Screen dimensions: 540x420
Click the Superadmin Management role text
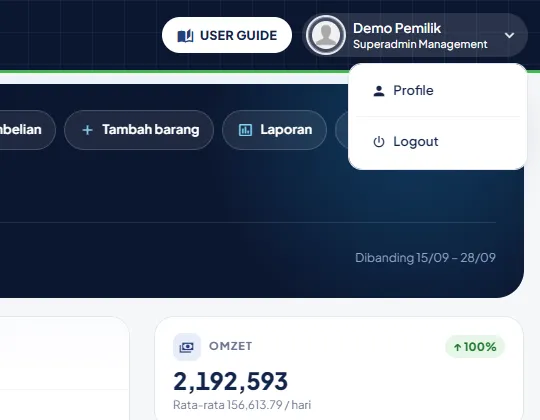click(x=420, y=44)
